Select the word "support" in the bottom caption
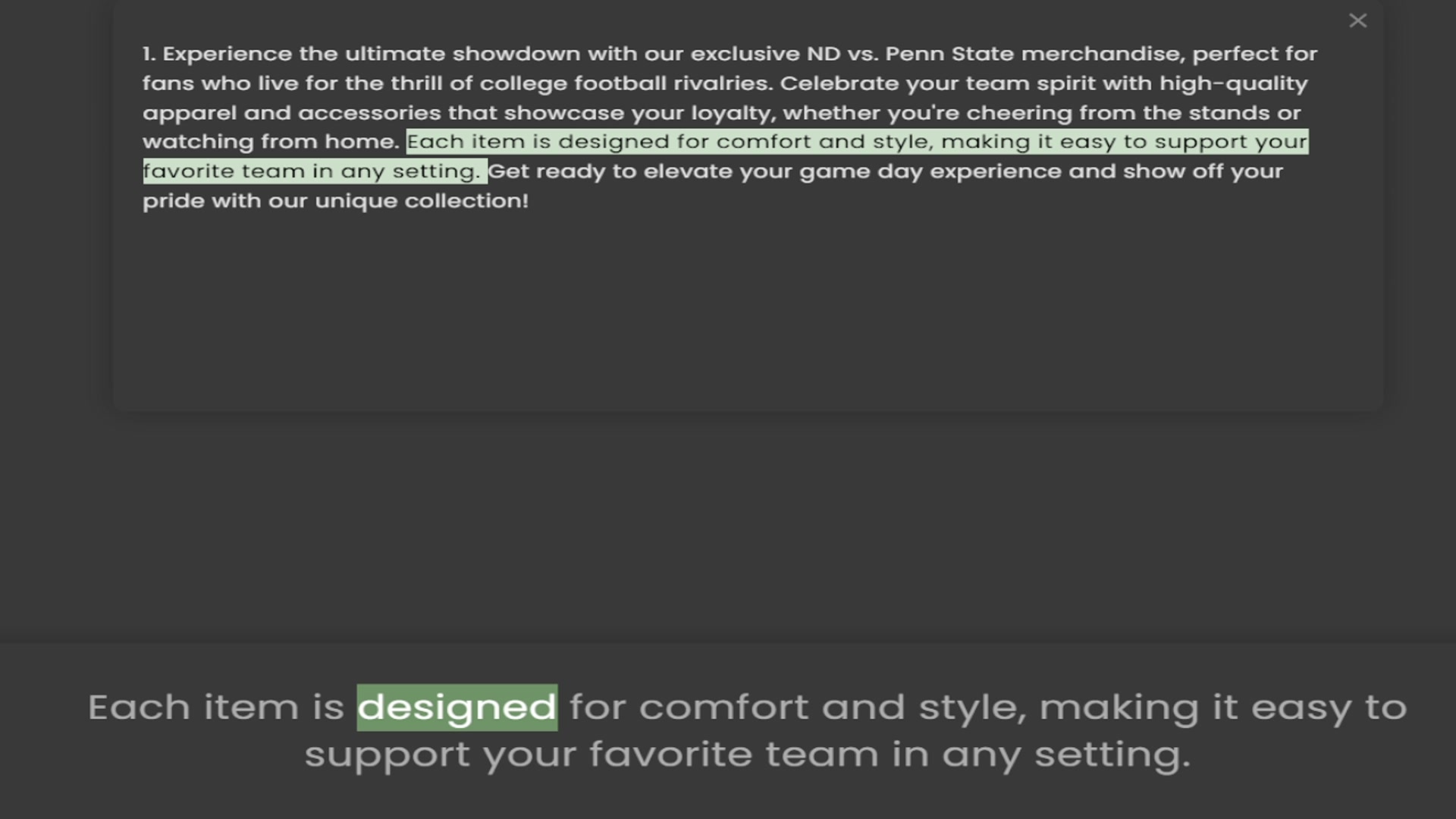The width and height of the screenshot is (1456, 819). click(387, 755)
